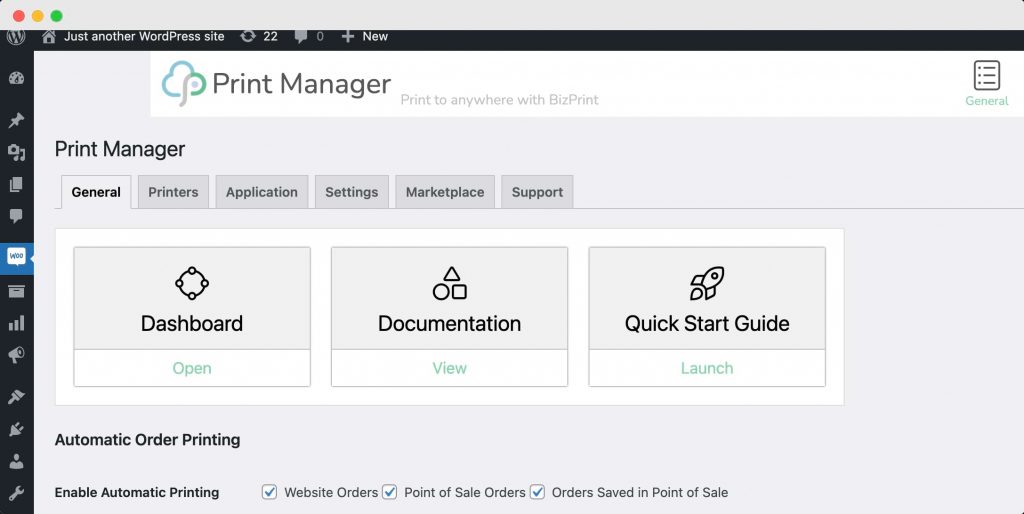Click the Quick Start Guide rocket icon
The image size is (1024, 514).
(707, 283)
